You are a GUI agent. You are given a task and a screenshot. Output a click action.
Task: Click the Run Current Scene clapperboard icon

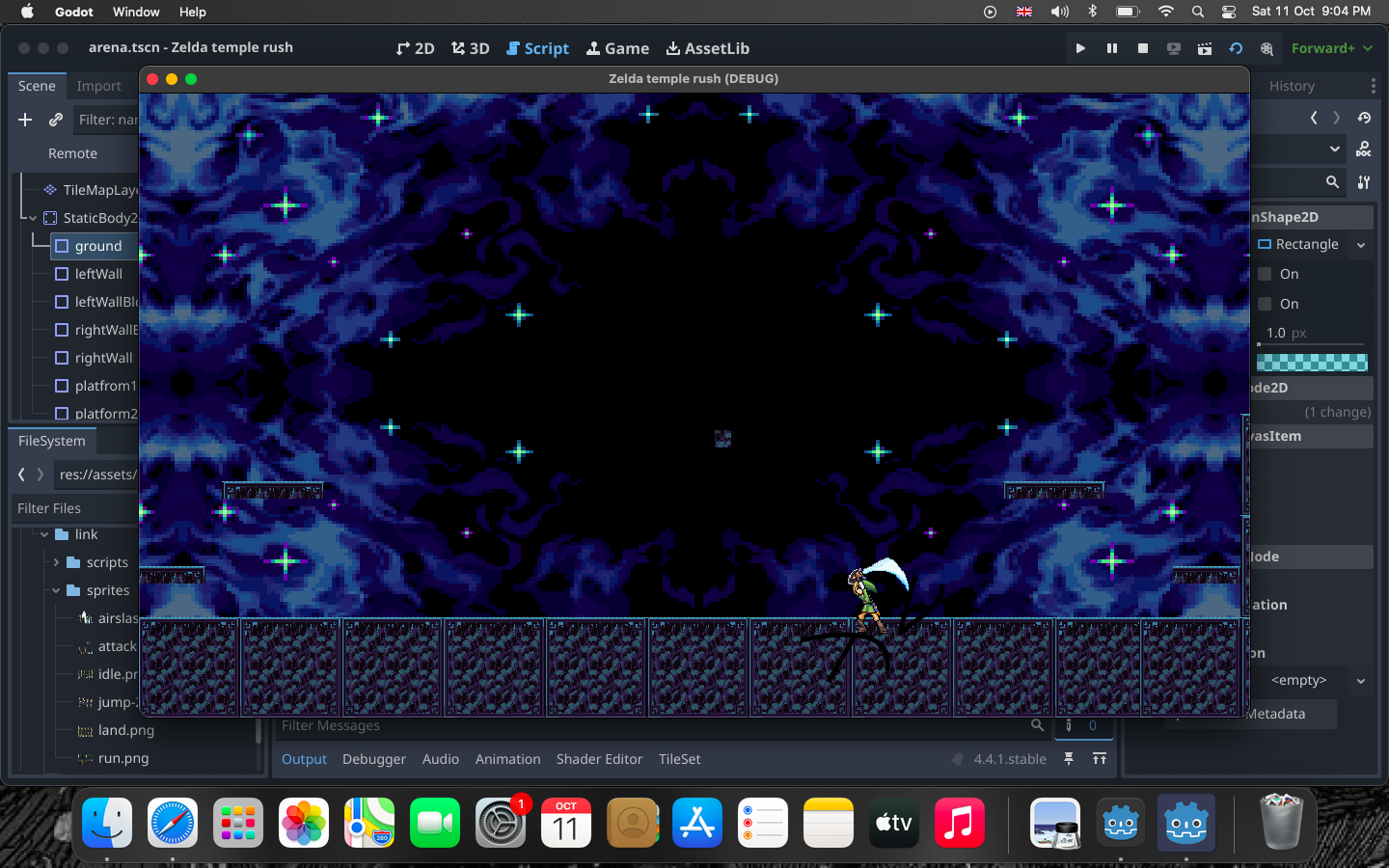point(1205,48)
